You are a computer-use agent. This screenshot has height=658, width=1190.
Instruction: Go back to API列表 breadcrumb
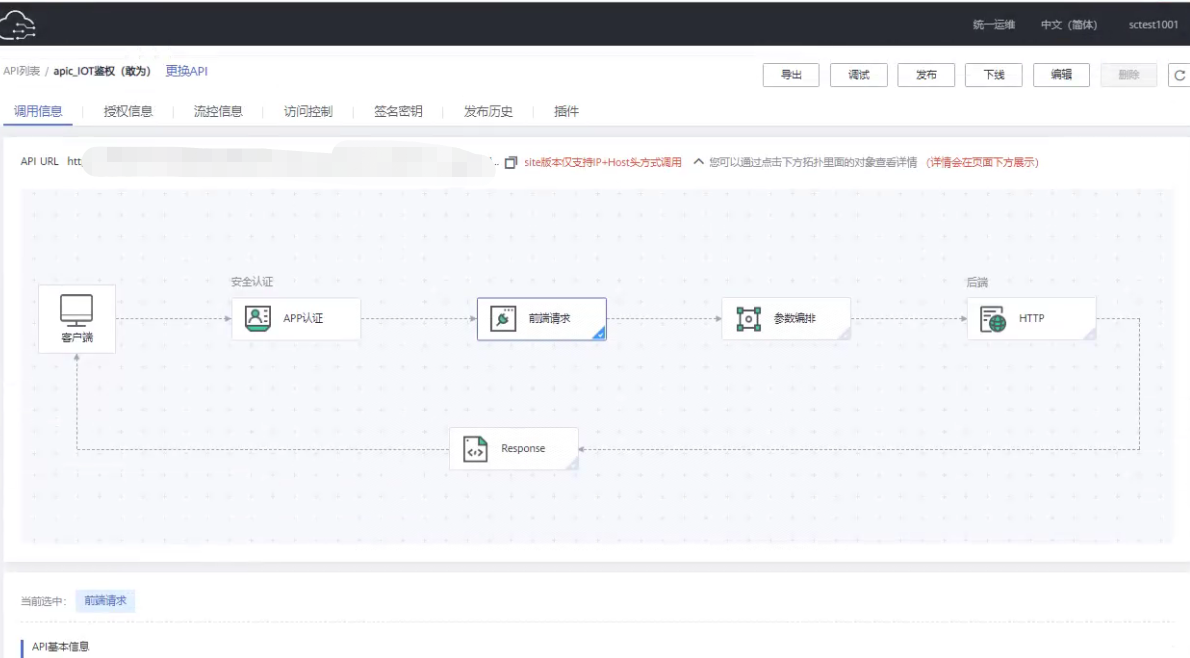[x=21, y=71]
